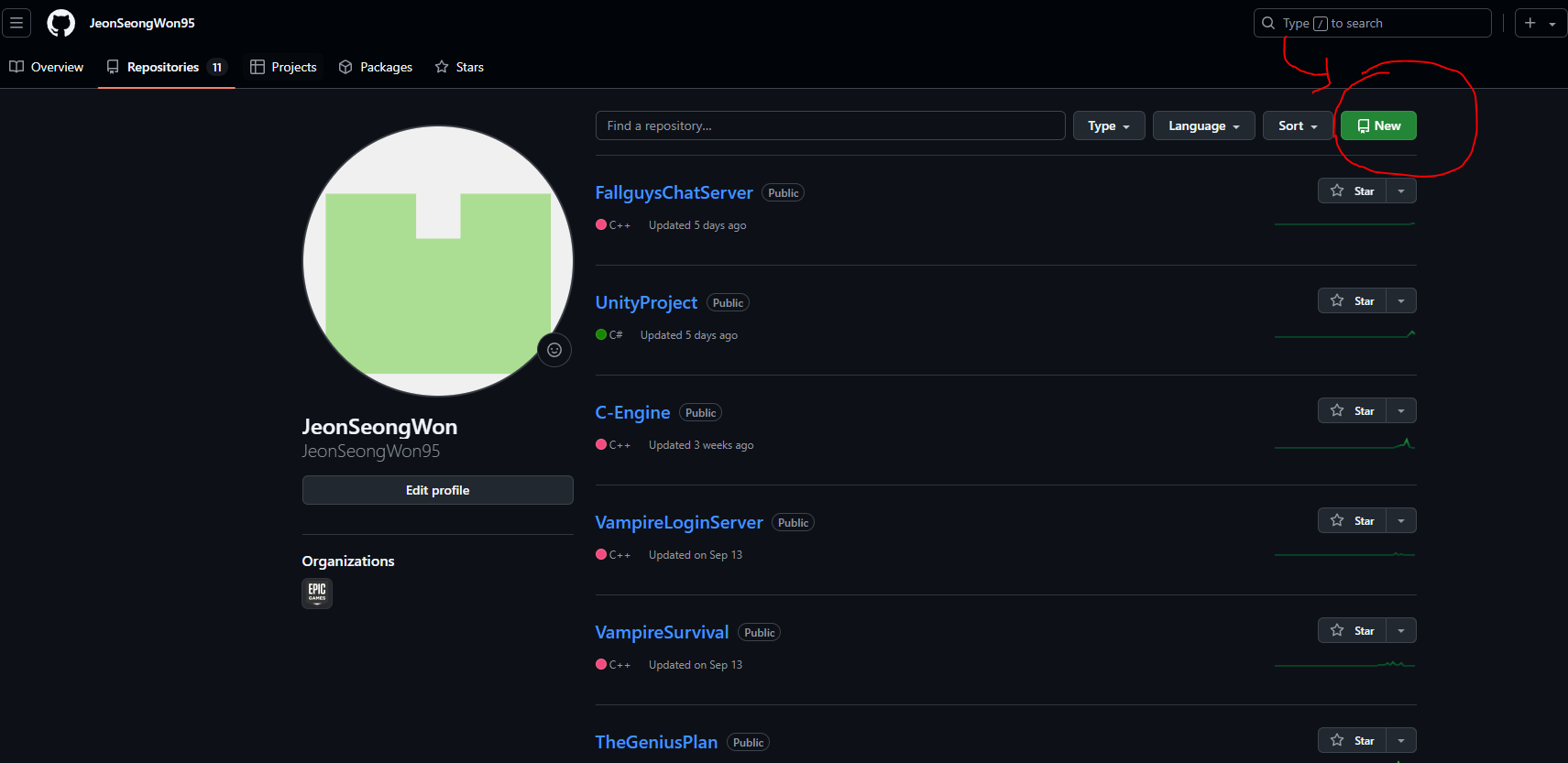Click the C++ language dot for FallguysChatServer

[601, 224]
